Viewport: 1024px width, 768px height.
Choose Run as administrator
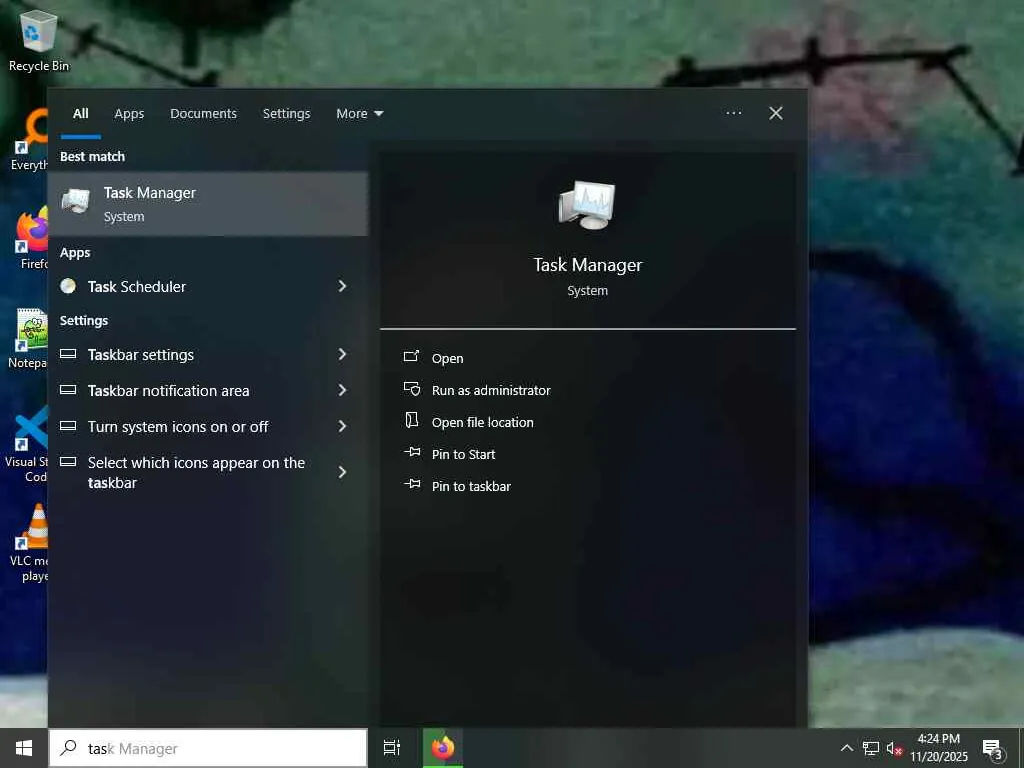click(x=491, y=390)
